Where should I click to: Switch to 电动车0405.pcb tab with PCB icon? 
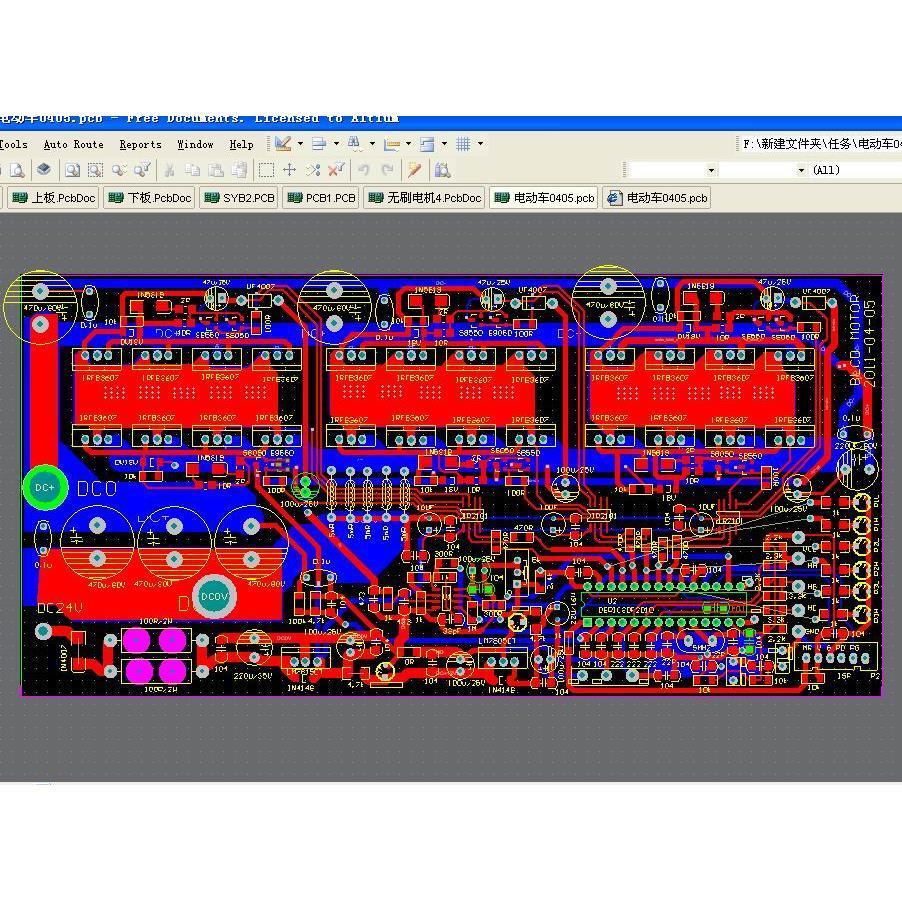pos(544,198)
